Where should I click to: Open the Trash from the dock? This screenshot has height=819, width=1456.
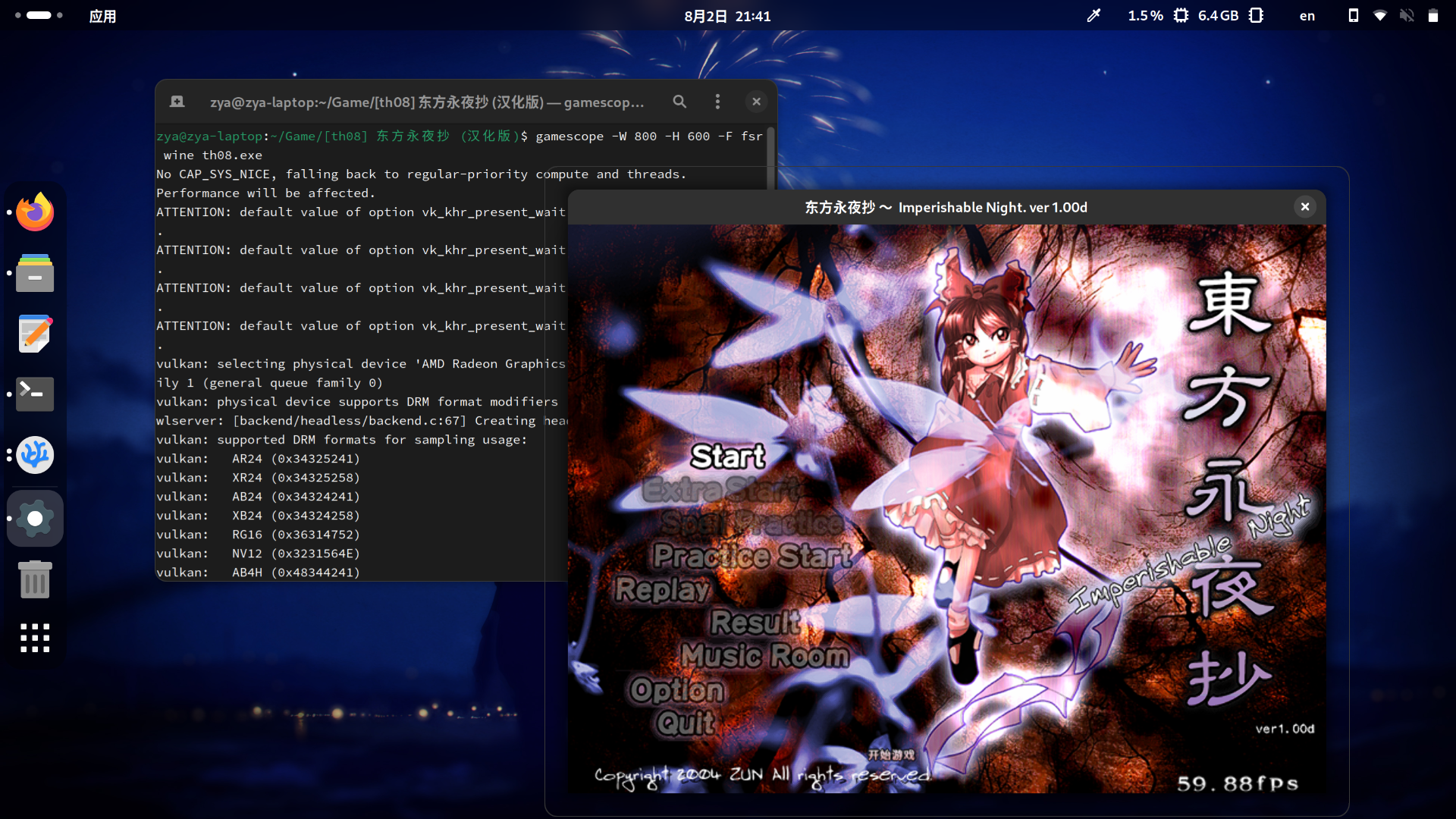35,579
